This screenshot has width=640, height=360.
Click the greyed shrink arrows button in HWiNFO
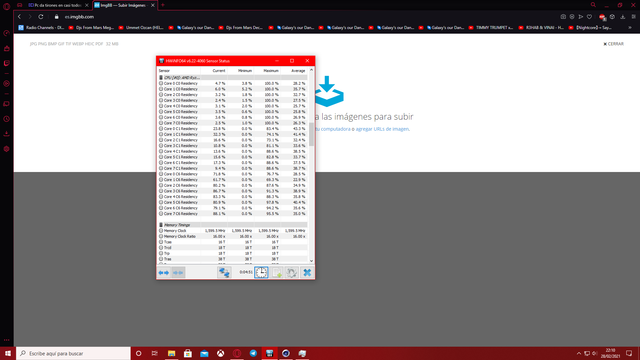coord(178,273)
